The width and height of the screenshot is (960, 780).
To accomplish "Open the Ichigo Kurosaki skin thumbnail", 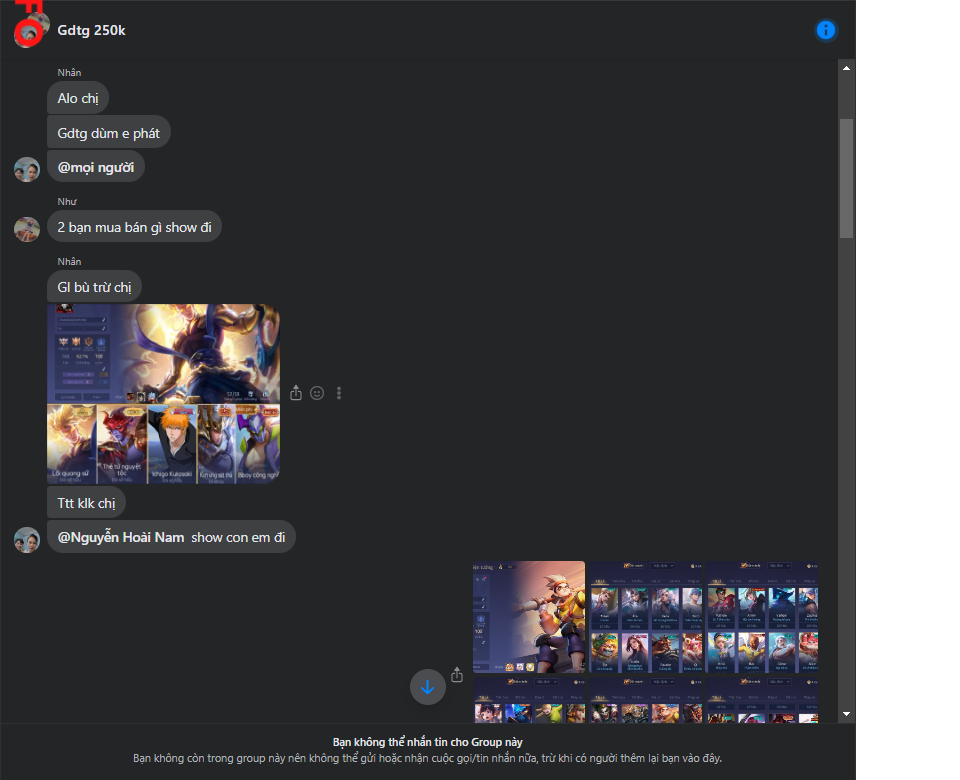I will pos(171,444).
